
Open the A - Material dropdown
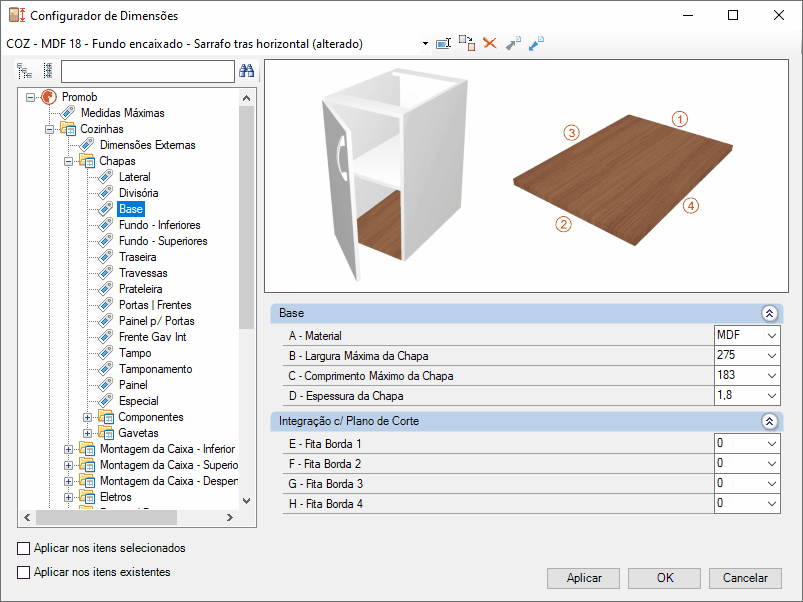point(771,335)
